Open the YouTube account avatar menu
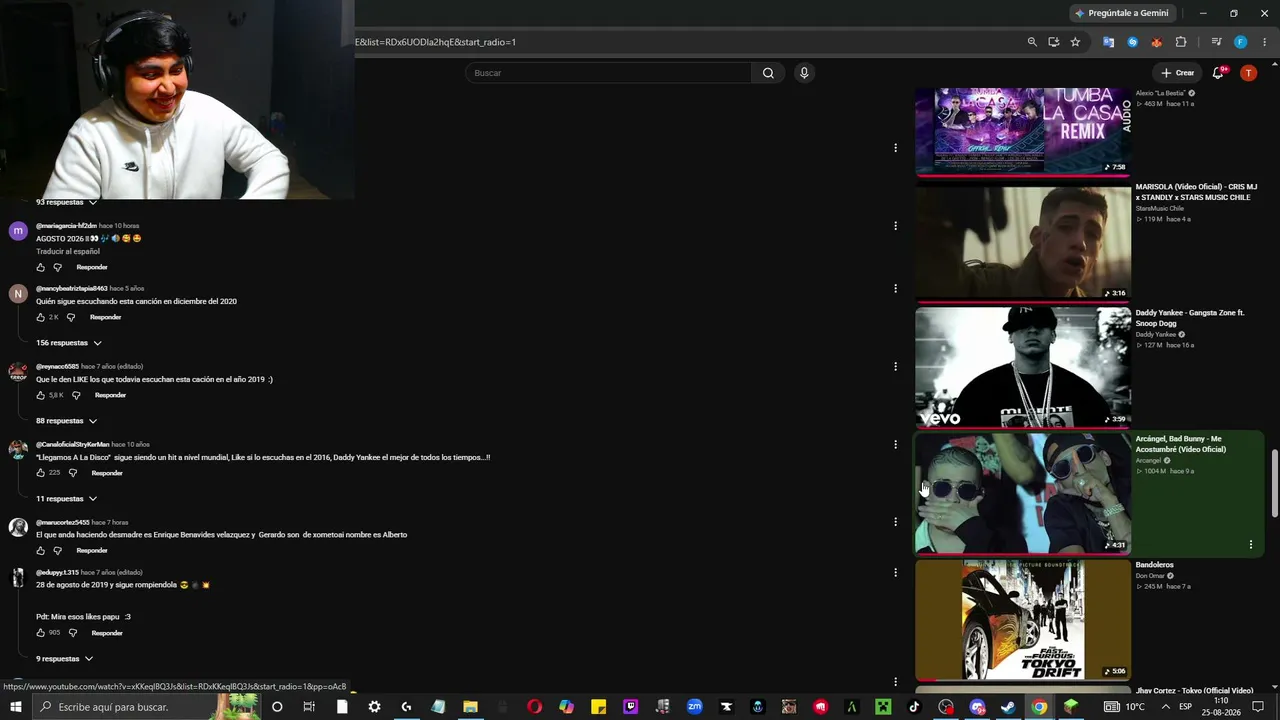This screenshot has height=720, width=1280. coord(1248,73)
